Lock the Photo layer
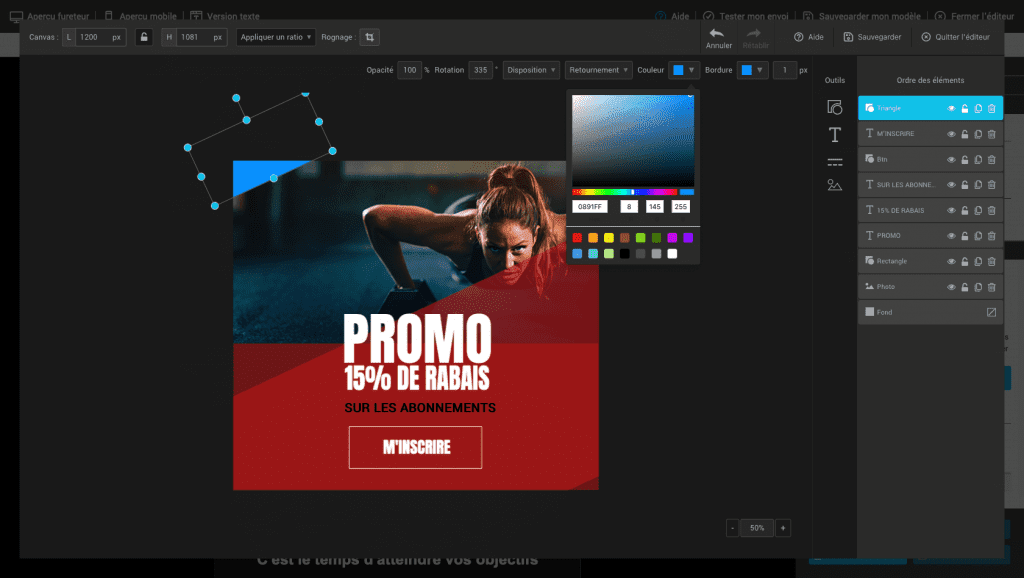This screenshot has width=1024, height=578. tap(965, 287)
